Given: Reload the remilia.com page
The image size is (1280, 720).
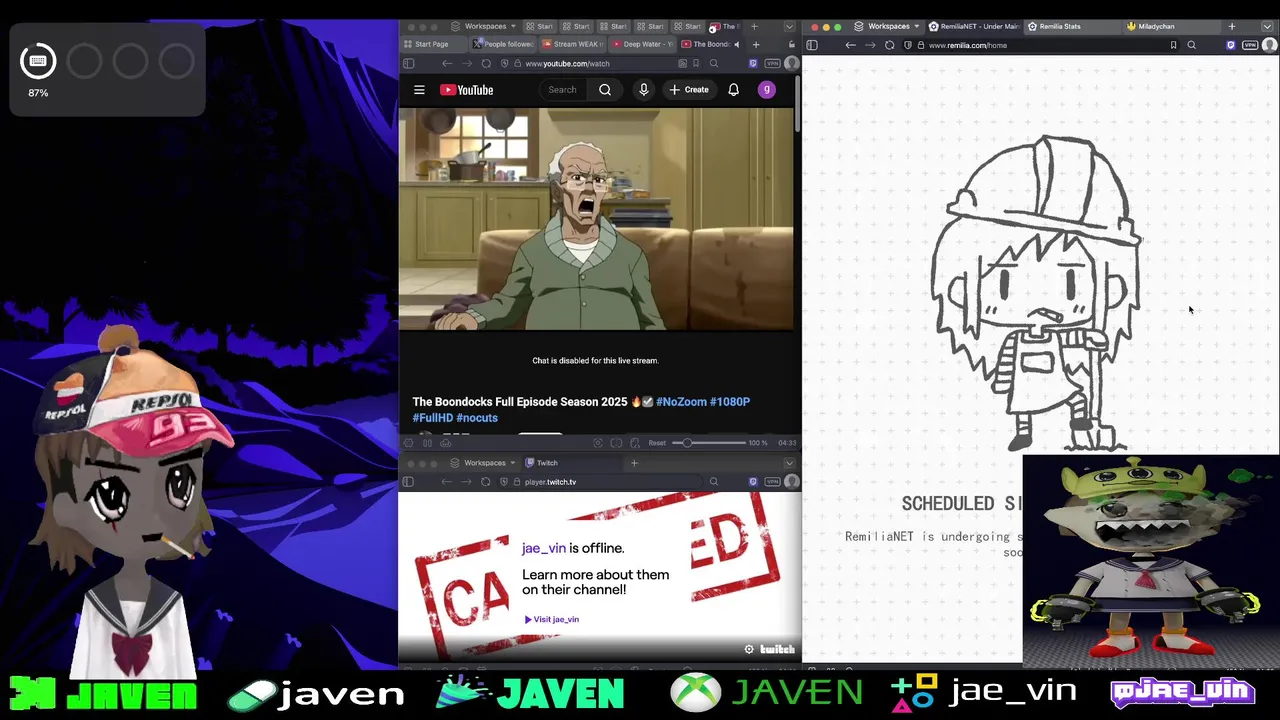Looking at the screenshot, I should tap(889, 45).
